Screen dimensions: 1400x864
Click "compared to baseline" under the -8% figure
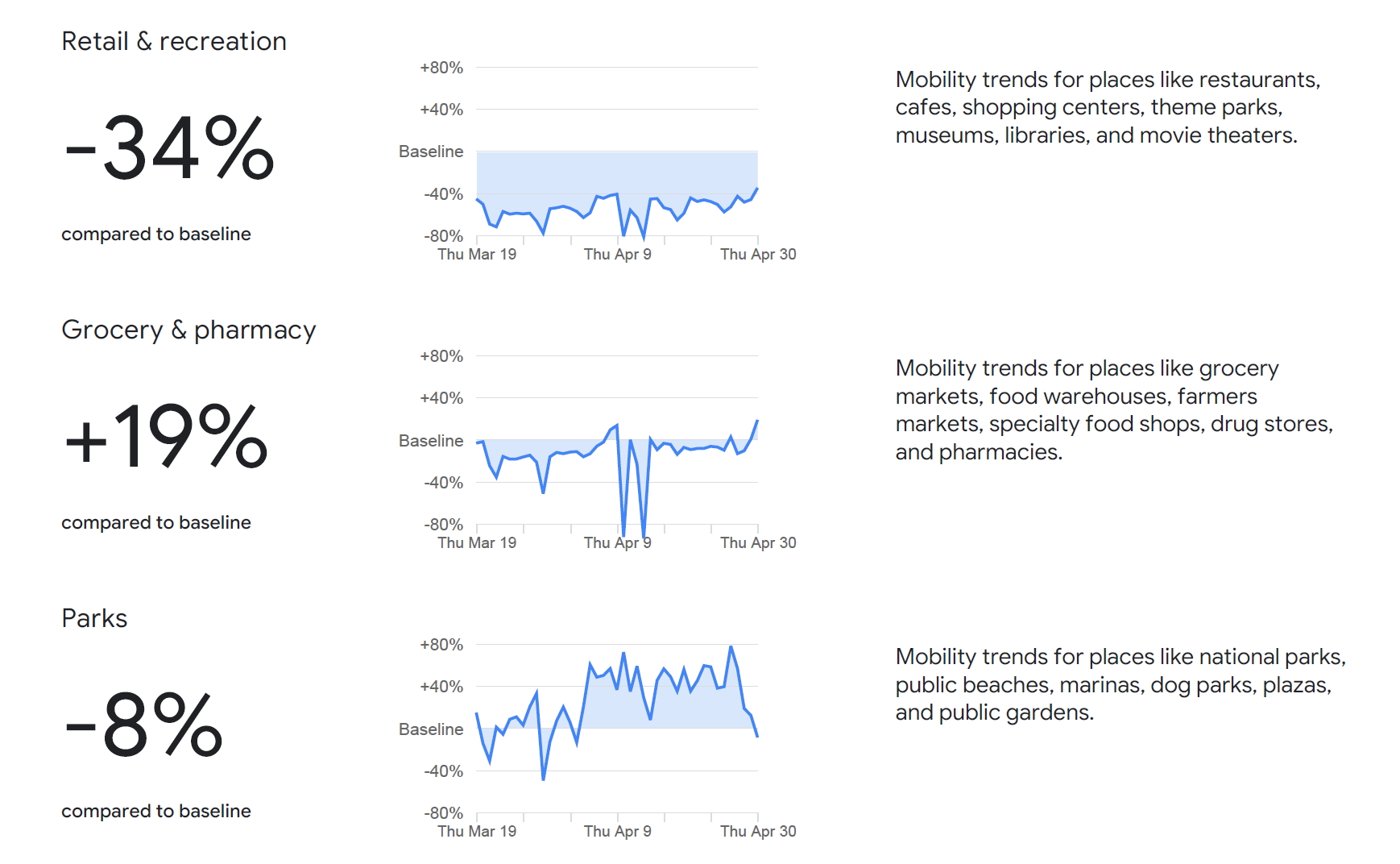pos(156,811)
